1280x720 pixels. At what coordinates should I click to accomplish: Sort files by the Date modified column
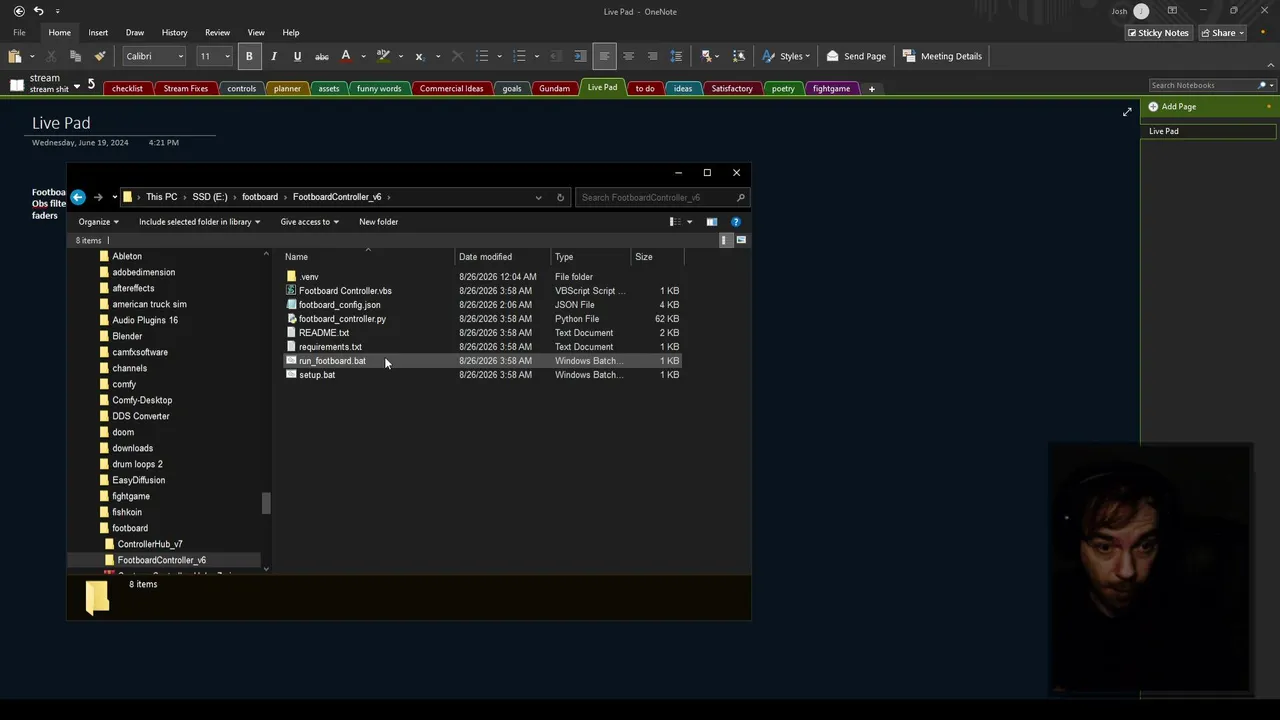coord(485,257)
